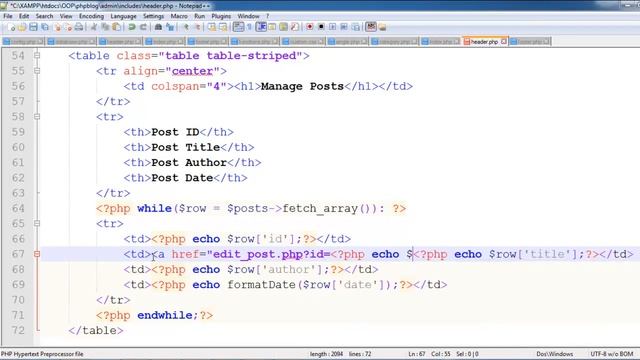Click the green Undo arrow icon

132,27
